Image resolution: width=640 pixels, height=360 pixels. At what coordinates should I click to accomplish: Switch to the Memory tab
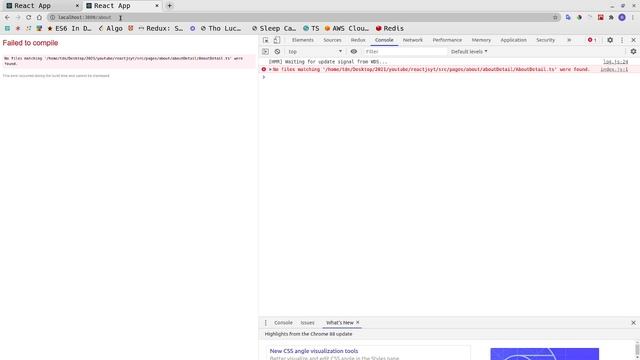coord(481,40)
